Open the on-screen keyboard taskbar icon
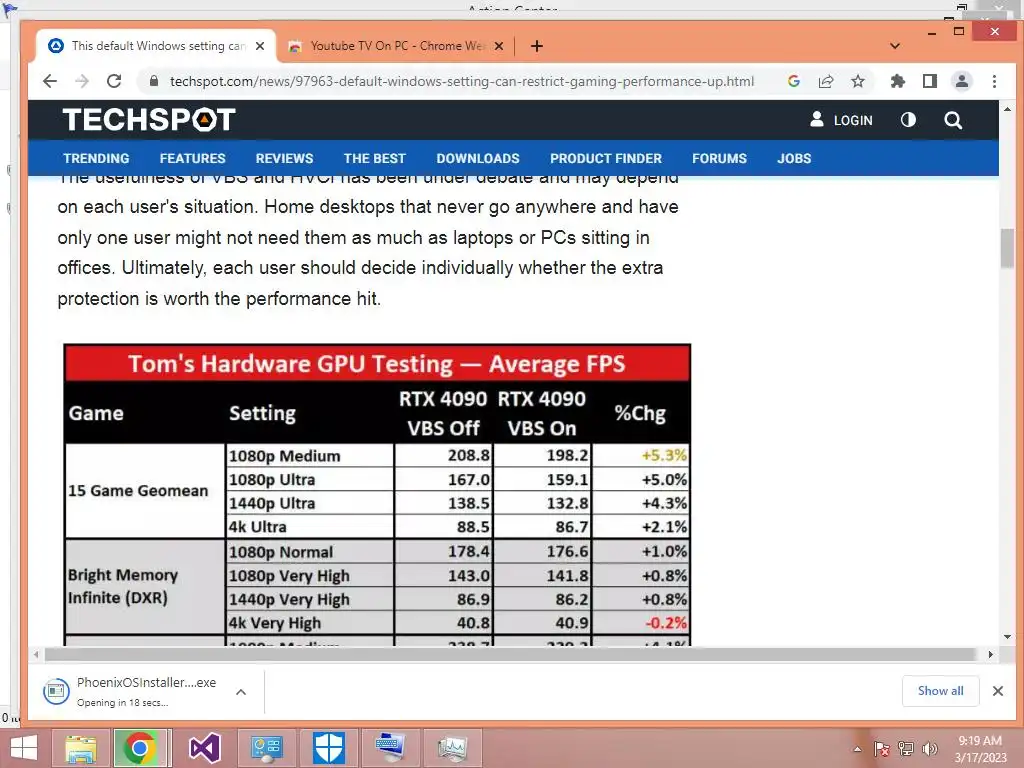The height and width of the screenshot is (768, 1024). 391,748
